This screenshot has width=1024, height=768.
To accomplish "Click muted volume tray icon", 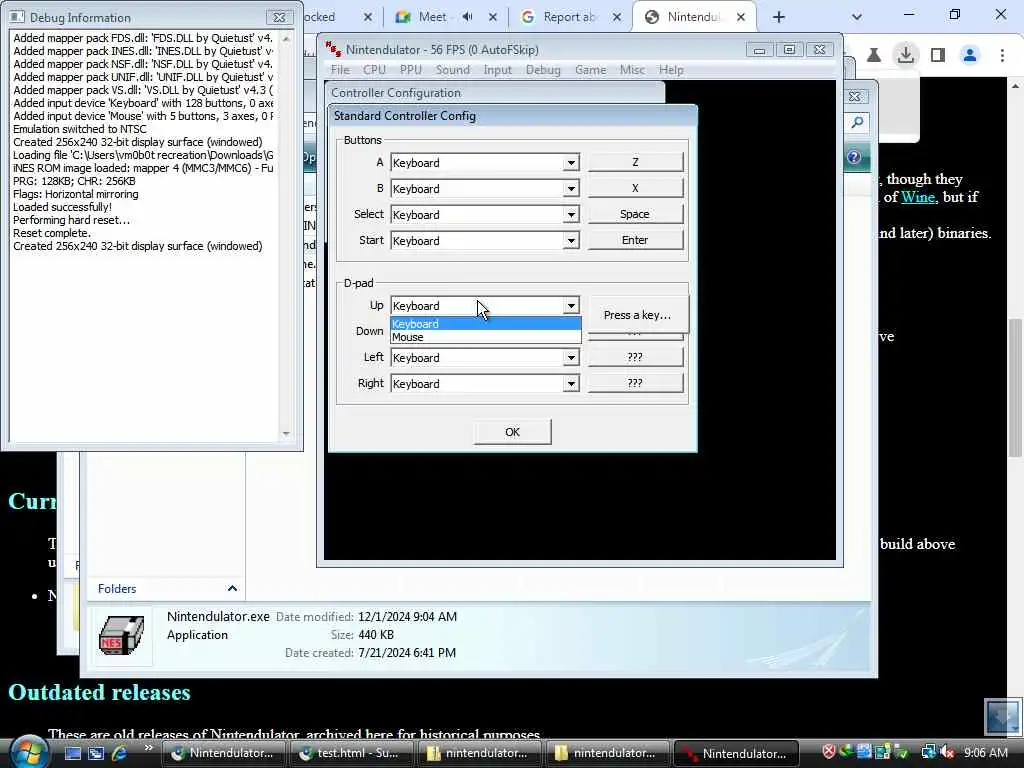I will tap(947, 753).
